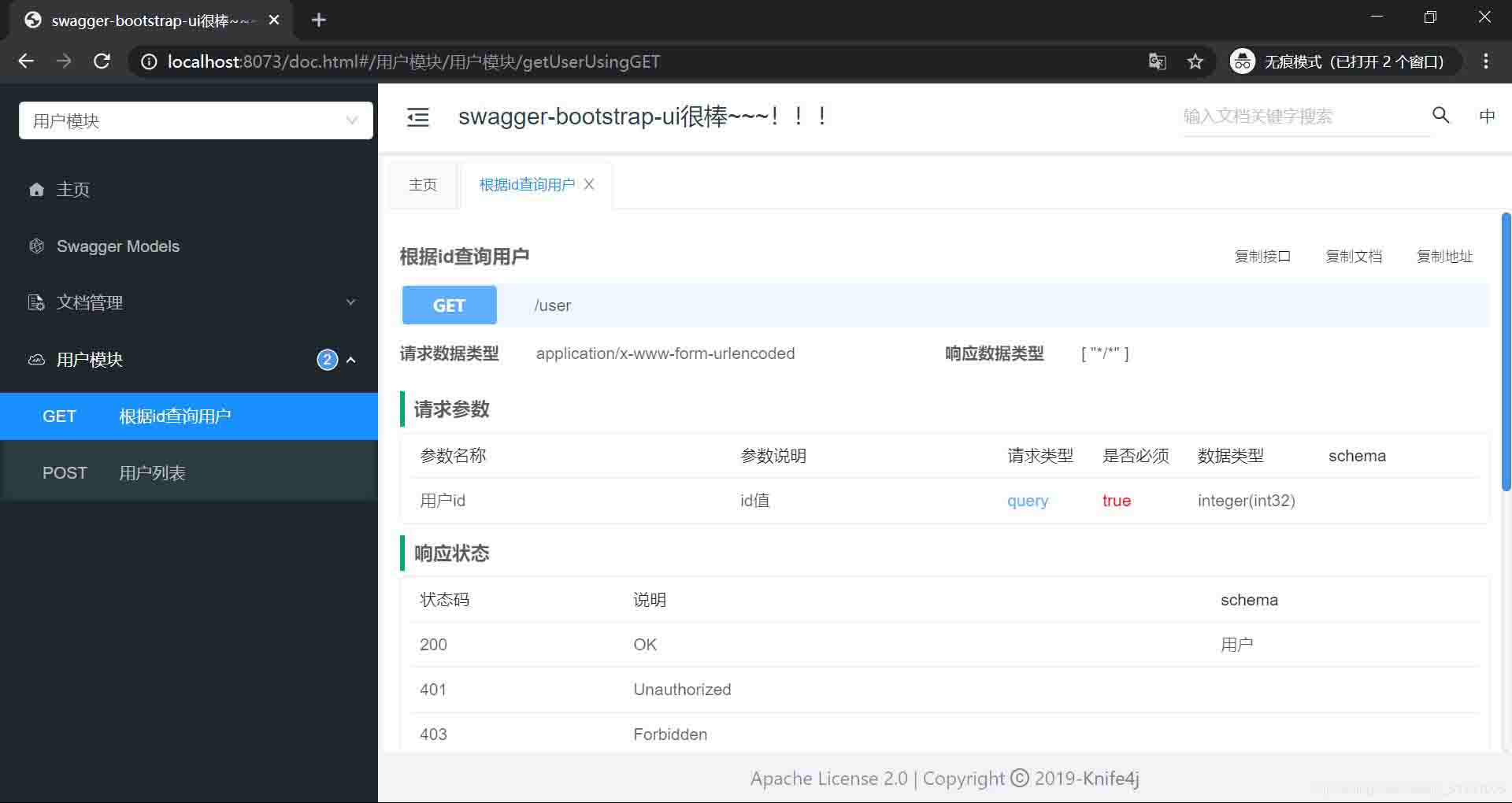This screenshot has width=1512, height=803.
Task: Close the swagger-bootstrap-ui browser tab
Action: (x=274, y=20)
